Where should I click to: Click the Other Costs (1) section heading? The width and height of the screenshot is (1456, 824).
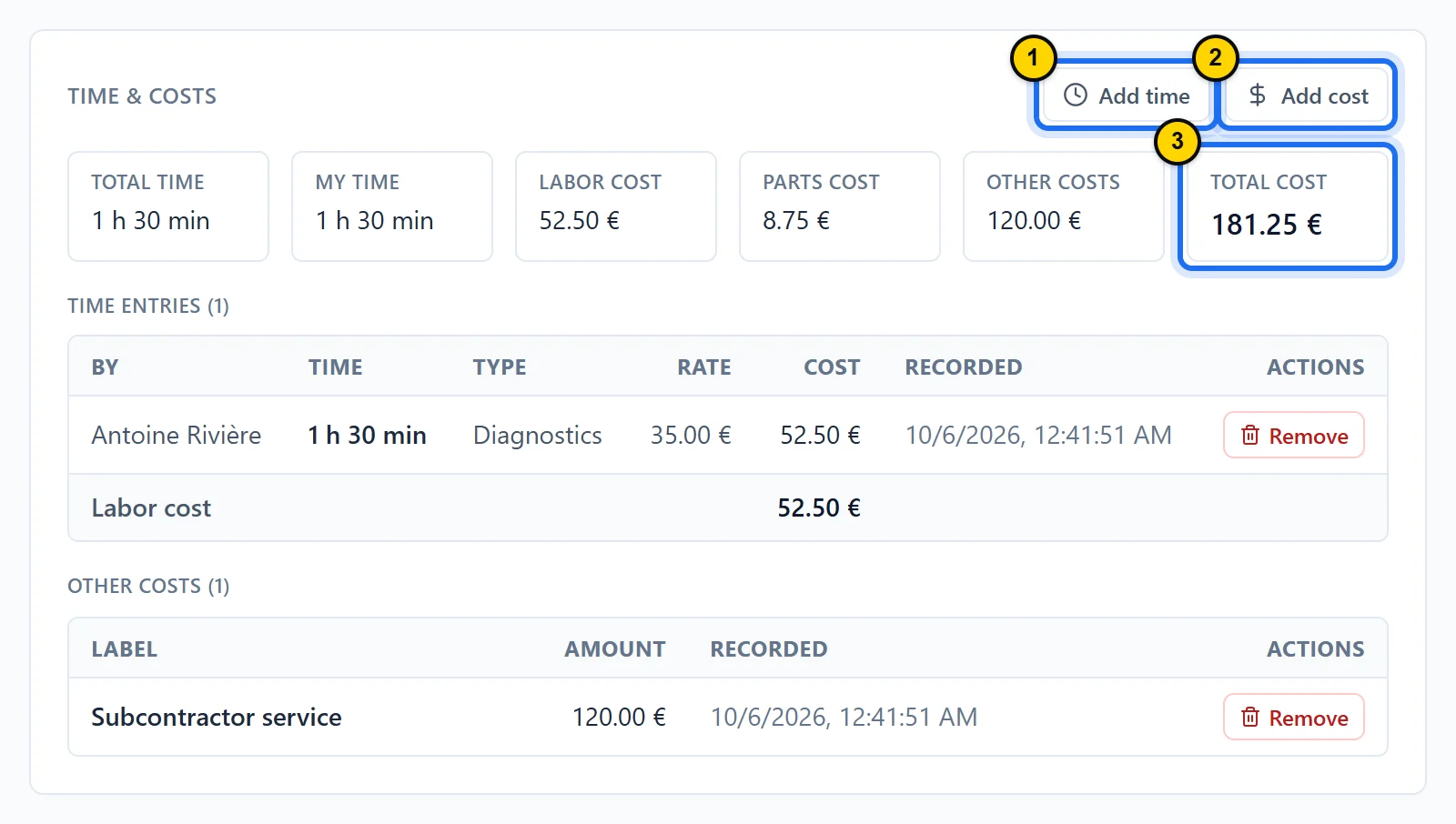tap(148, 586)
